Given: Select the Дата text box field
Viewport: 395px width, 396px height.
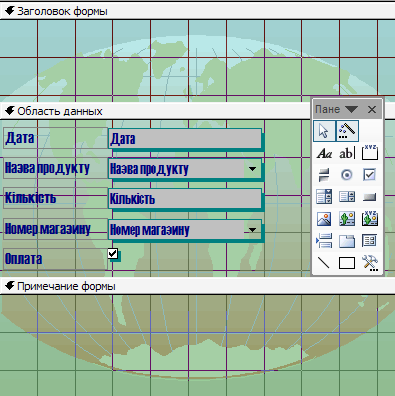Looking at the screenshot, I should (x=185, y=138).
